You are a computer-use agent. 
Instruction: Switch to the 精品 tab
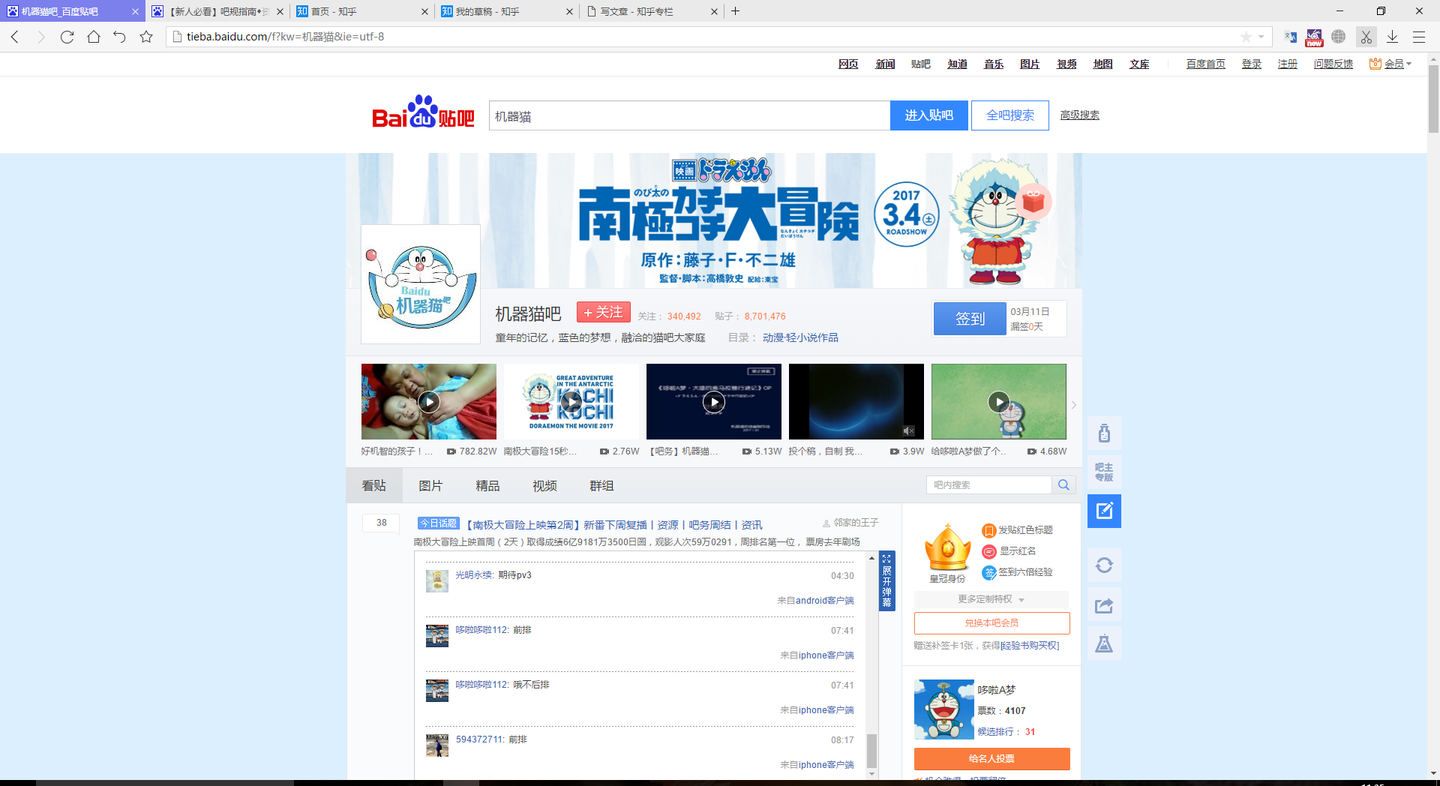click(x=488, y=485)
